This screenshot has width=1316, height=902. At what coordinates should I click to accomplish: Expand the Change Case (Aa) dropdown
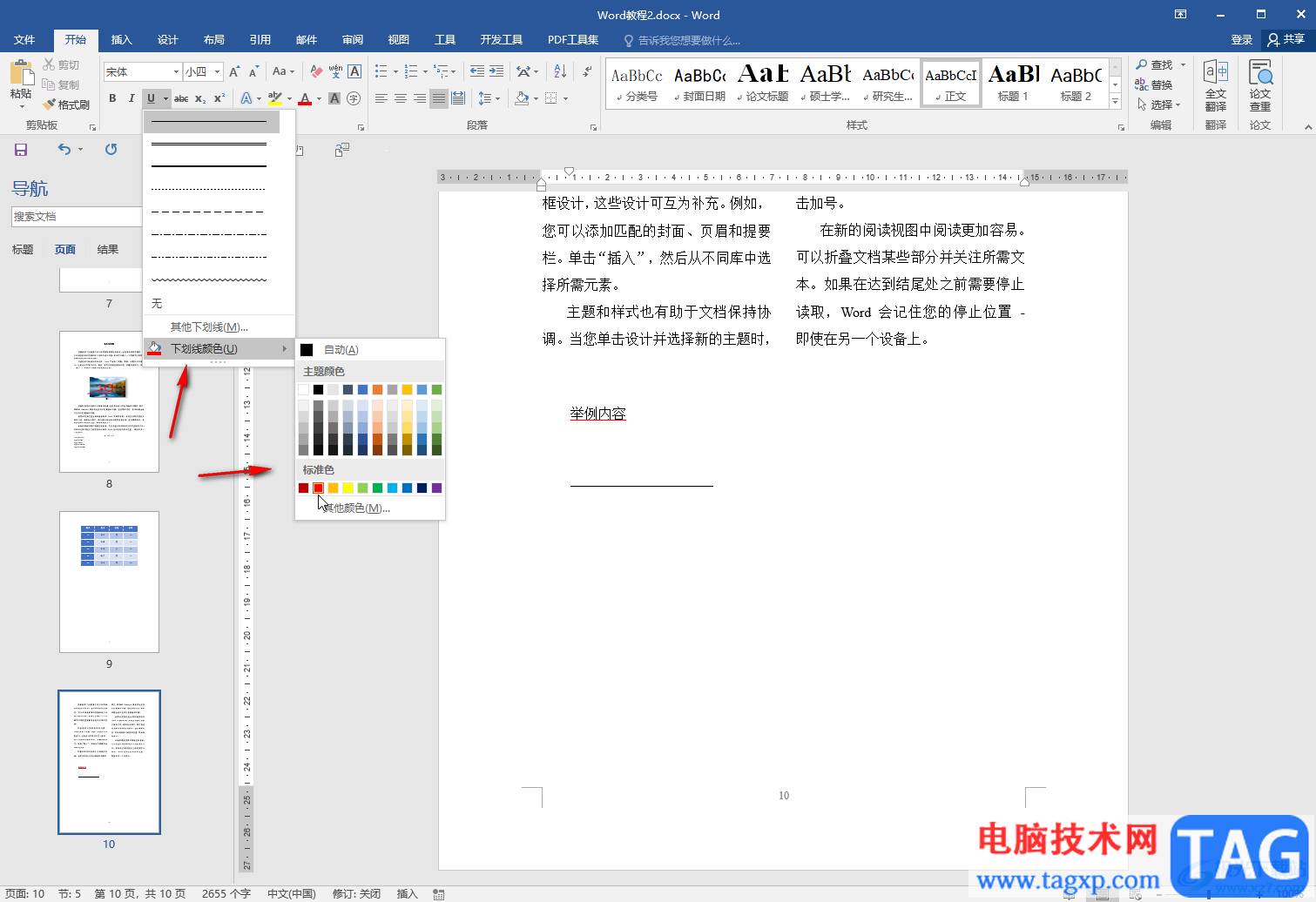(293, 71)
